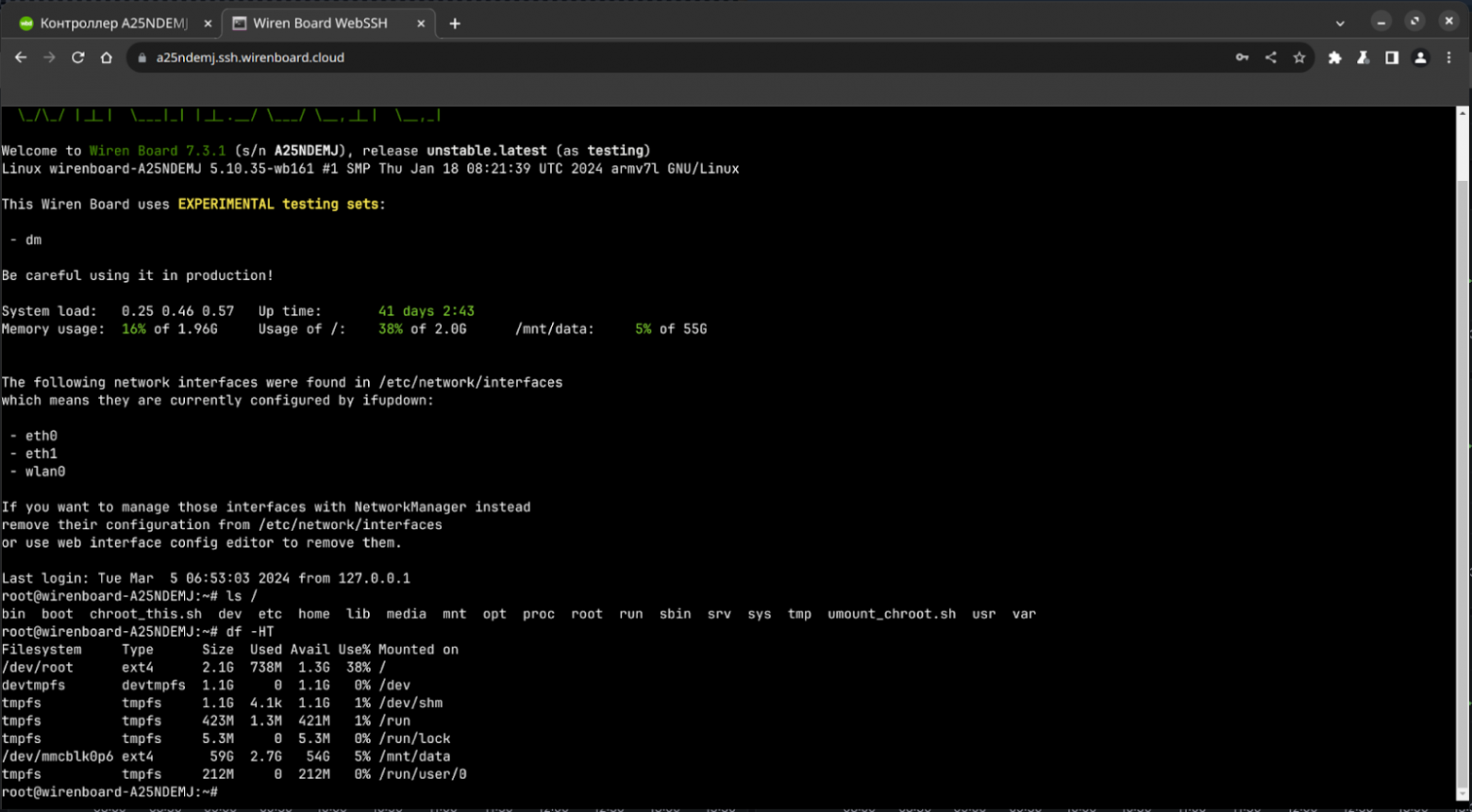Click 'Mounted on' column header
Viewport: 1472px width, 812px height.
point(418,650)
